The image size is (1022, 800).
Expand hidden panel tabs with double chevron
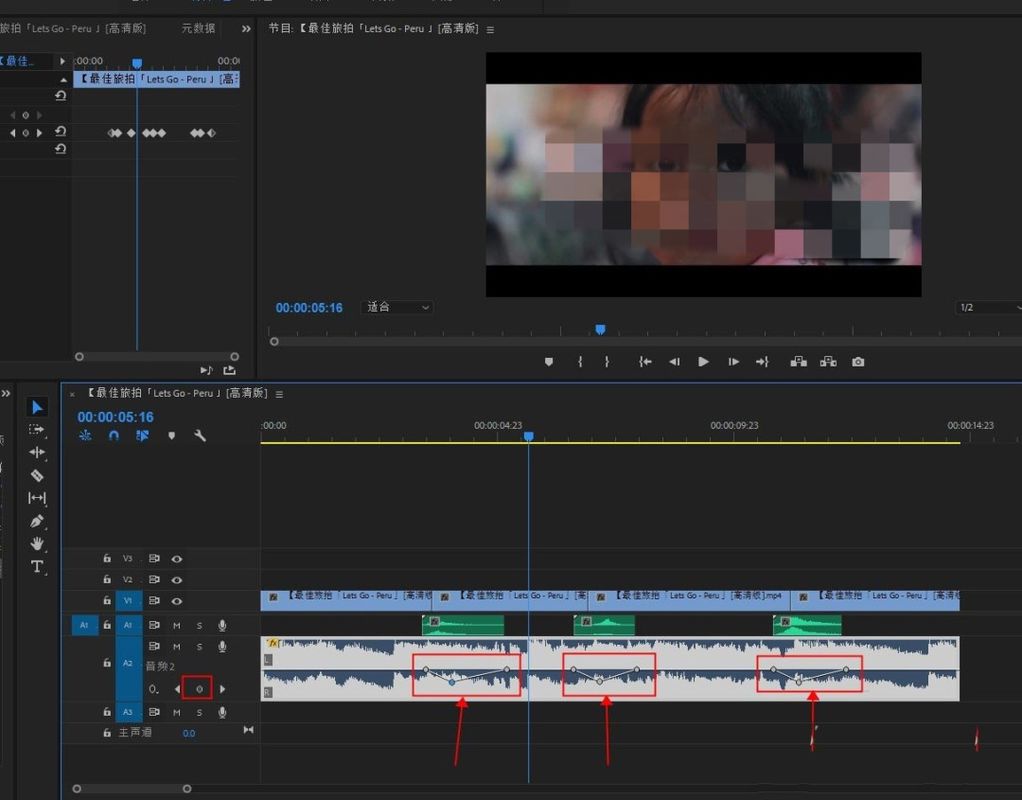click(246, 29)
